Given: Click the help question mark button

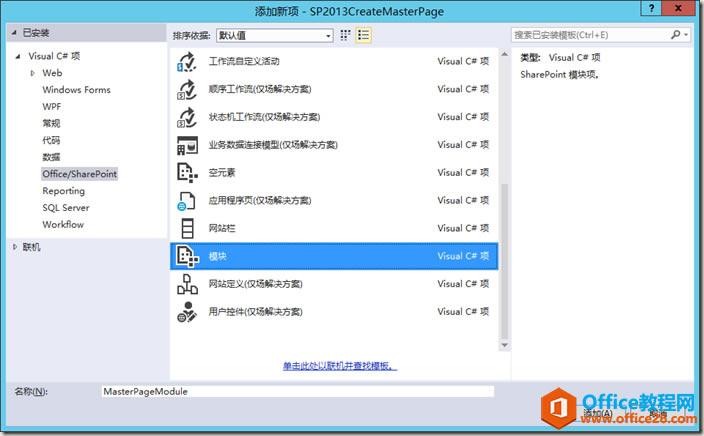Looking at the screenshot, I should tap(651, 8).
